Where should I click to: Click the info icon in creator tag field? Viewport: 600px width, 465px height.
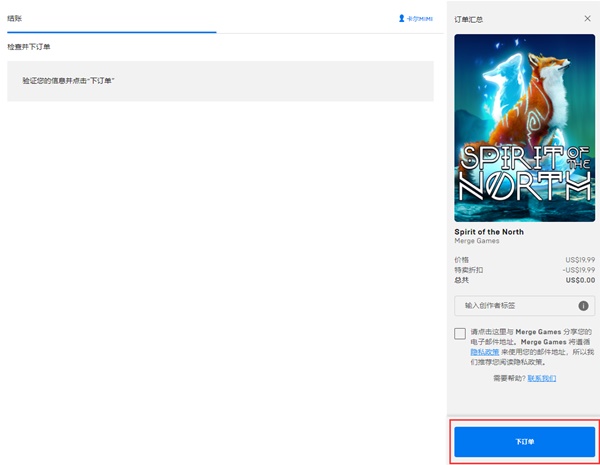pyautogui.click(x=583, y=305)
